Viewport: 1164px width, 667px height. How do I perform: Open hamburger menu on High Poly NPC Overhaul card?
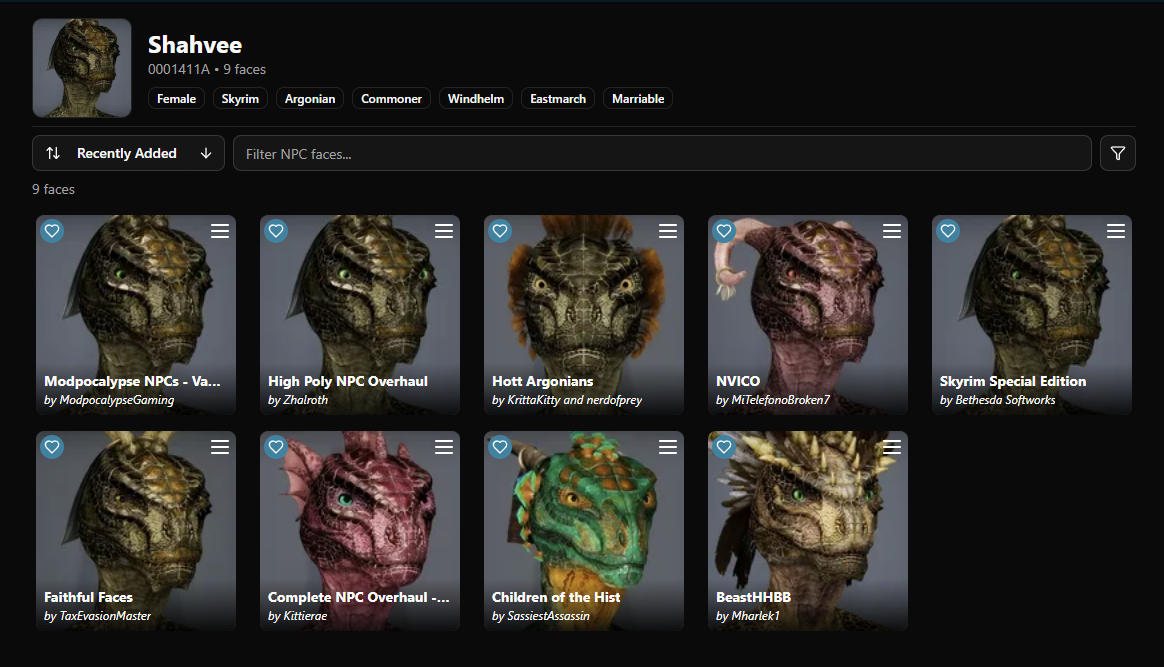[x=444, y=231]
